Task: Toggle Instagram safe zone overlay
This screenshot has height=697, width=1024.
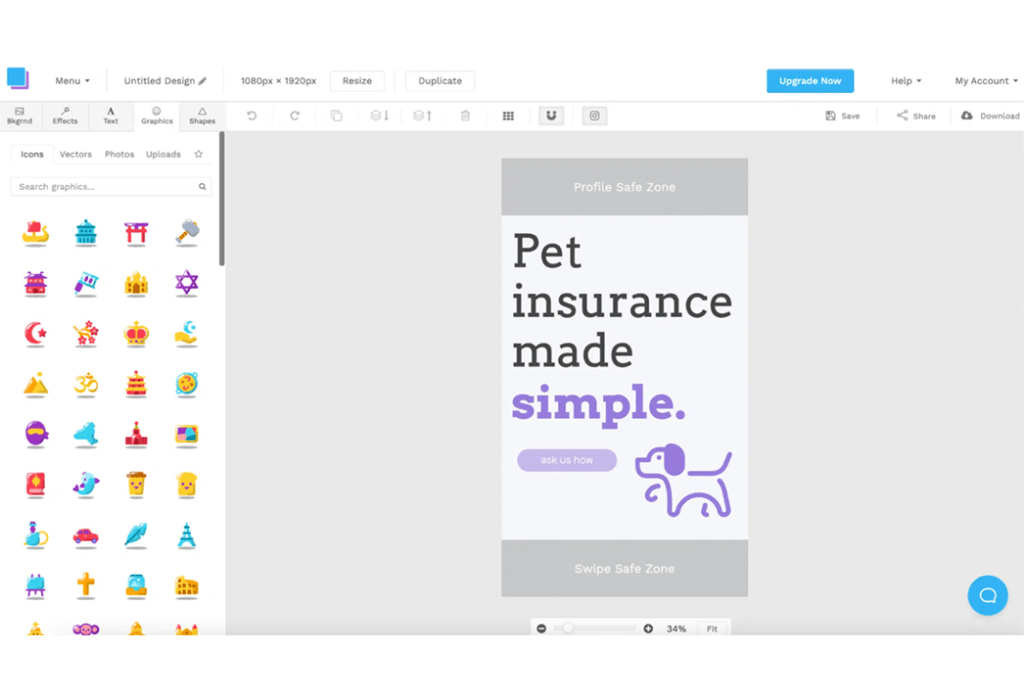Action: [x=594, y=116]
